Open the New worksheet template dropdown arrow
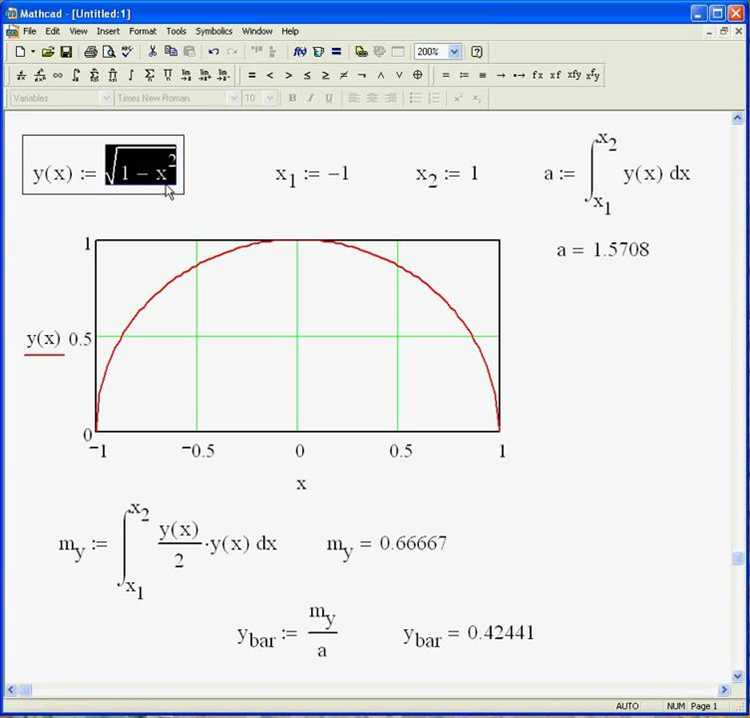Screen dimensions: 750x718 (x=33, y=52)
